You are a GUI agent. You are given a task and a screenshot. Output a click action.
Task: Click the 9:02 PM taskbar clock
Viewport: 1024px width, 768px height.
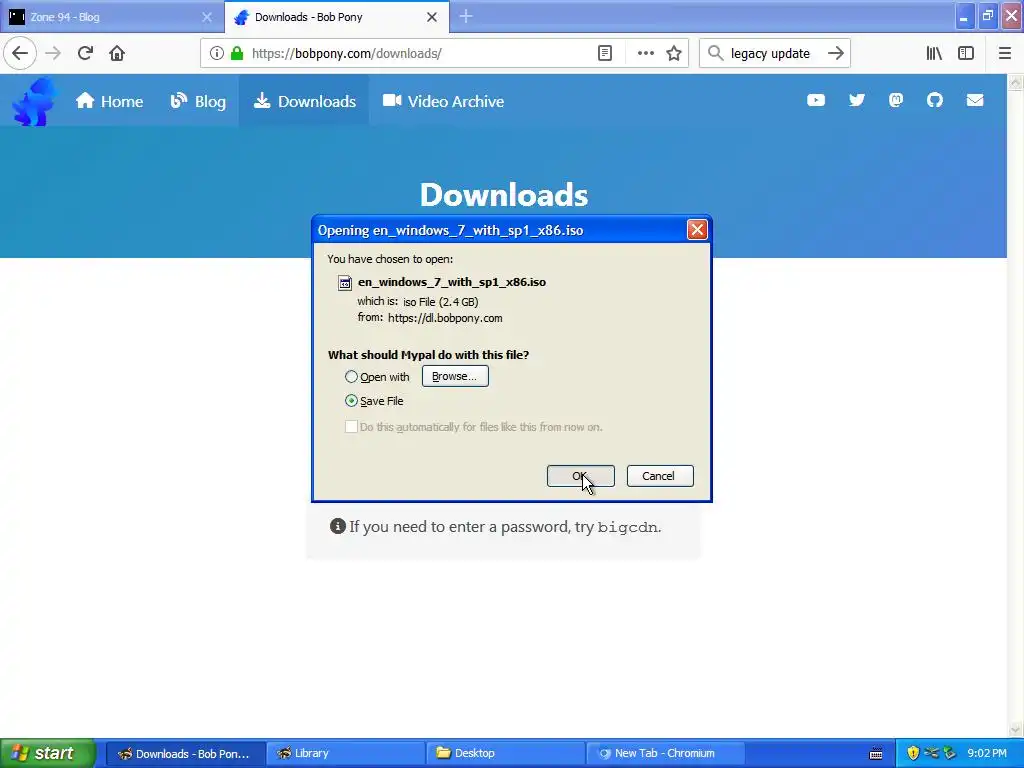pos(987,753)
